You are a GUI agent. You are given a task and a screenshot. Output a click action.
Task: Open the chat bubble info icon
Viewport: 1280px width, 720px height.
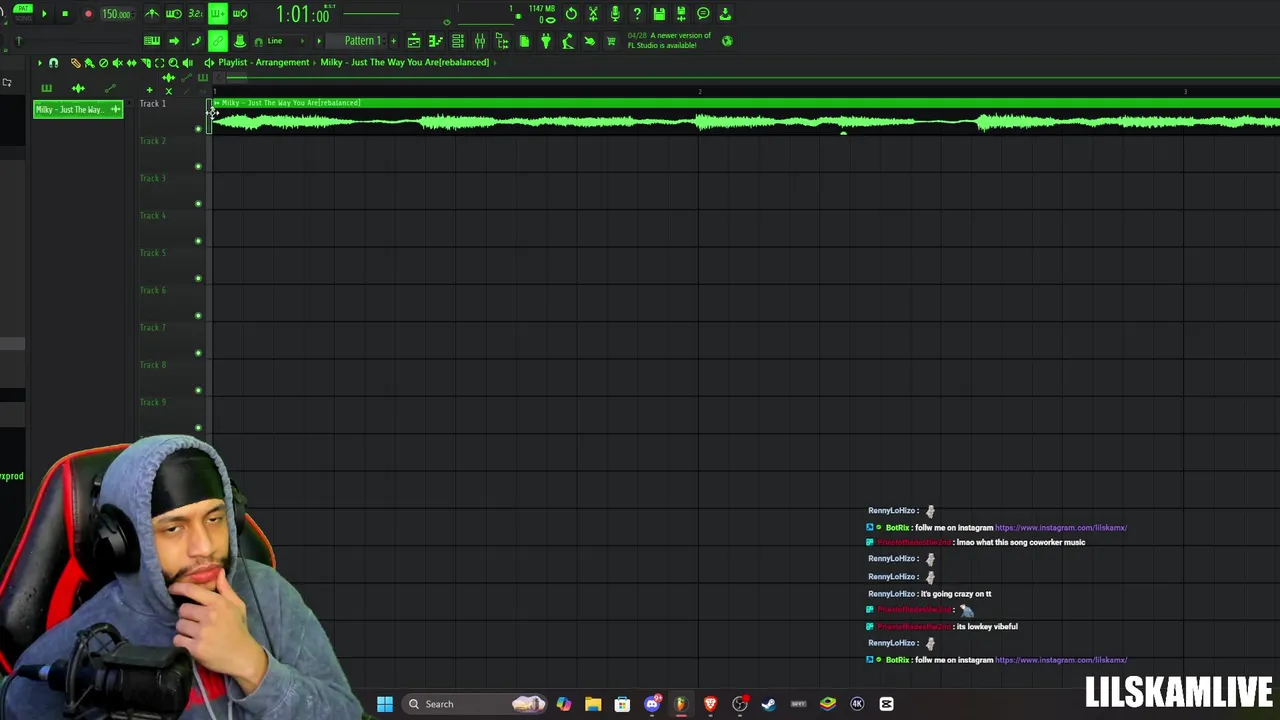click(x=703, y=14)
